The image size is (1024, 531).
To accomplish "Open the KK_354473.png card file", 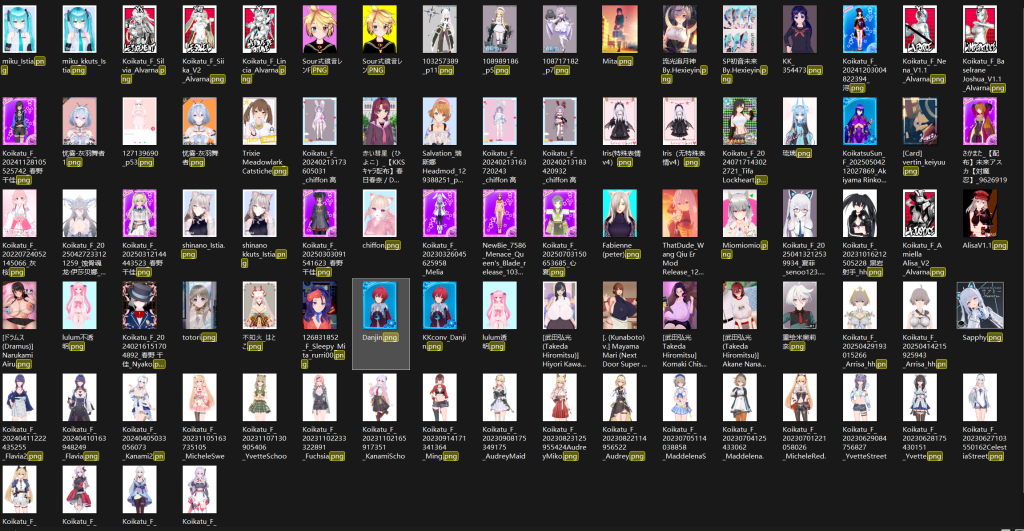I will [800, 30].
